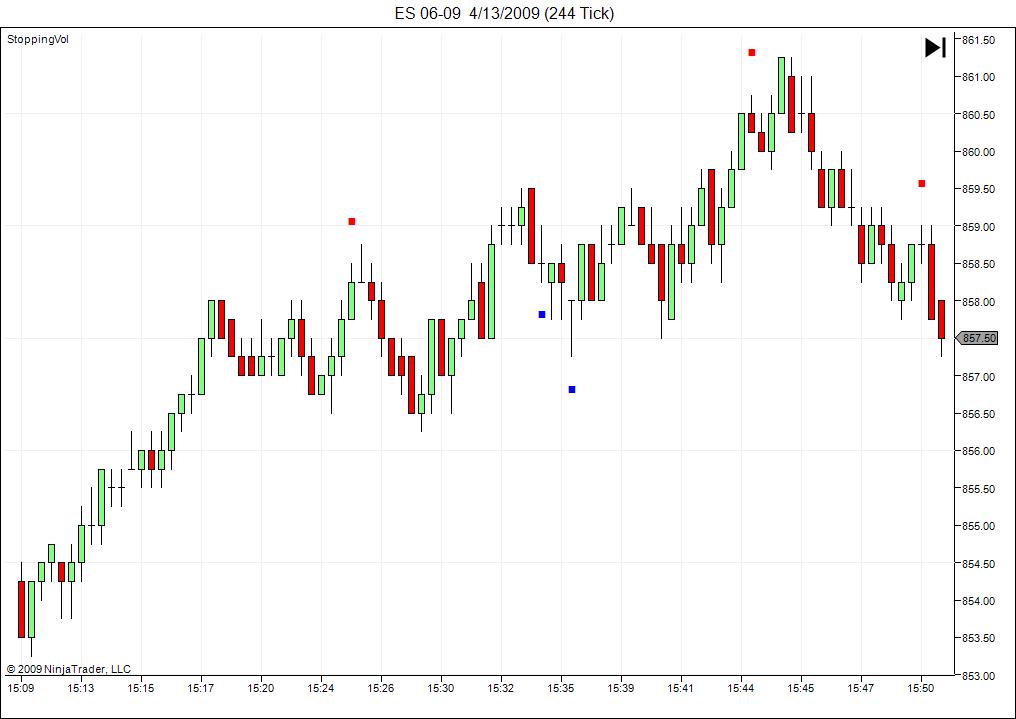Click the red square marker above 15:44 candles
Viewport: 1016px width, 719px height.
click(x=752, y=52)
